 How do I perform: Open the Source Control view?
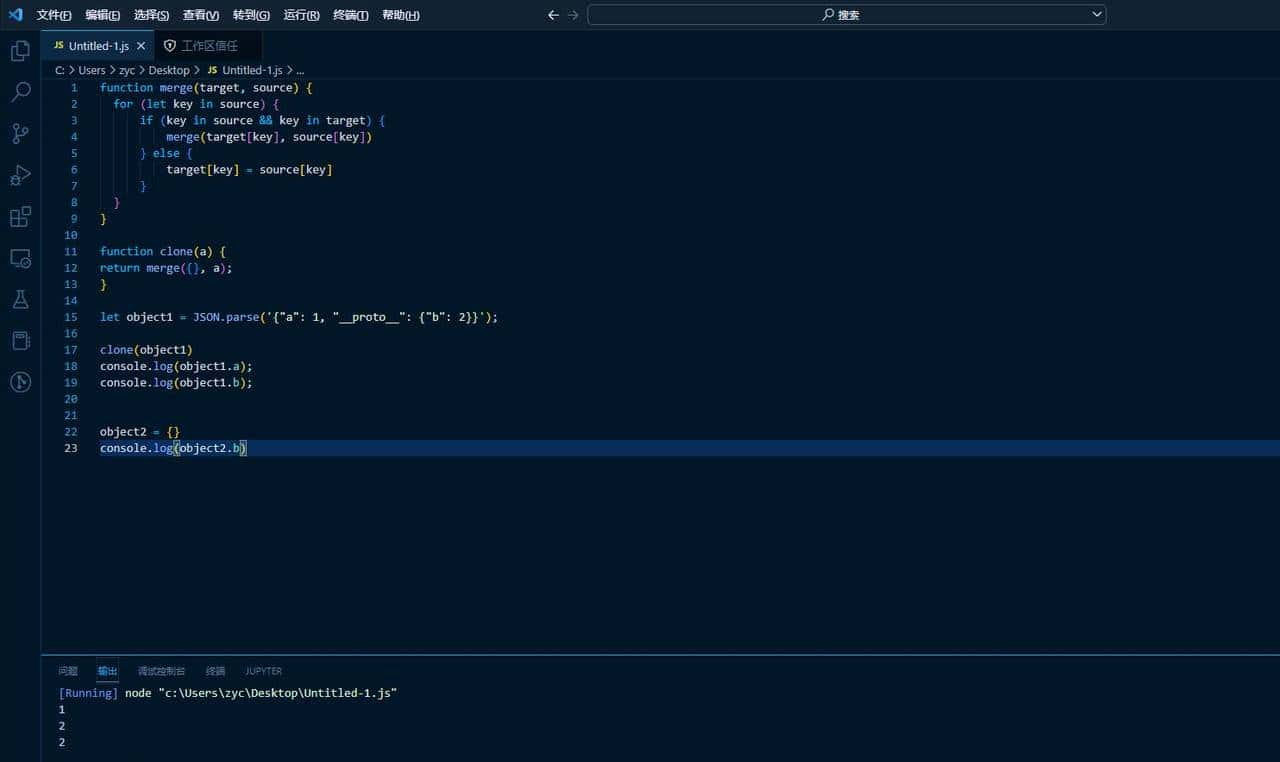20,133
